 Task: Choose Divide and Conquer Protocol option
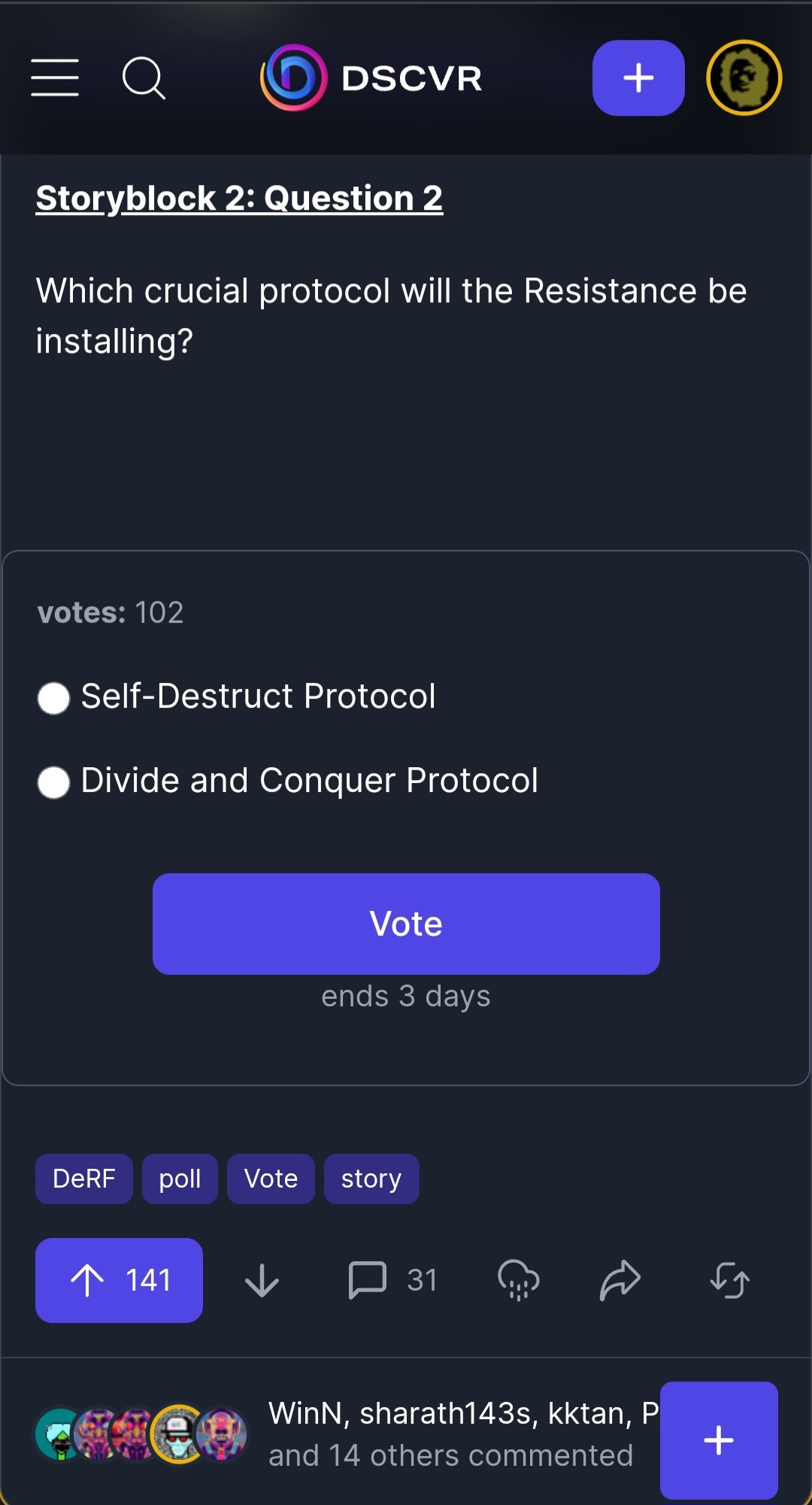[x=54, y=782]
